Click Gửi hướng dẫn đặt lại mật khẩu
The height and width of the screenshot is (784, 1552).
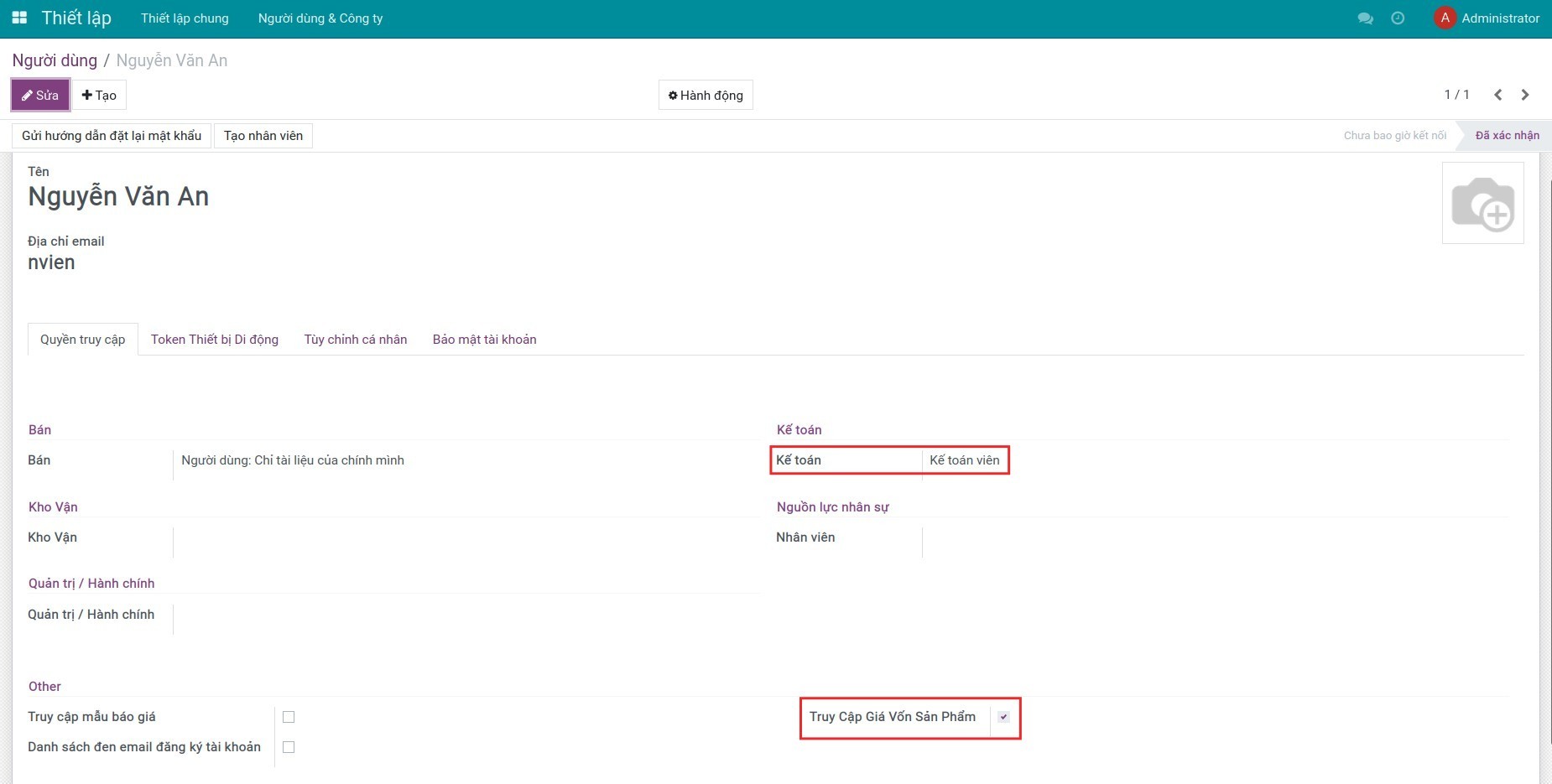point(112,136)
